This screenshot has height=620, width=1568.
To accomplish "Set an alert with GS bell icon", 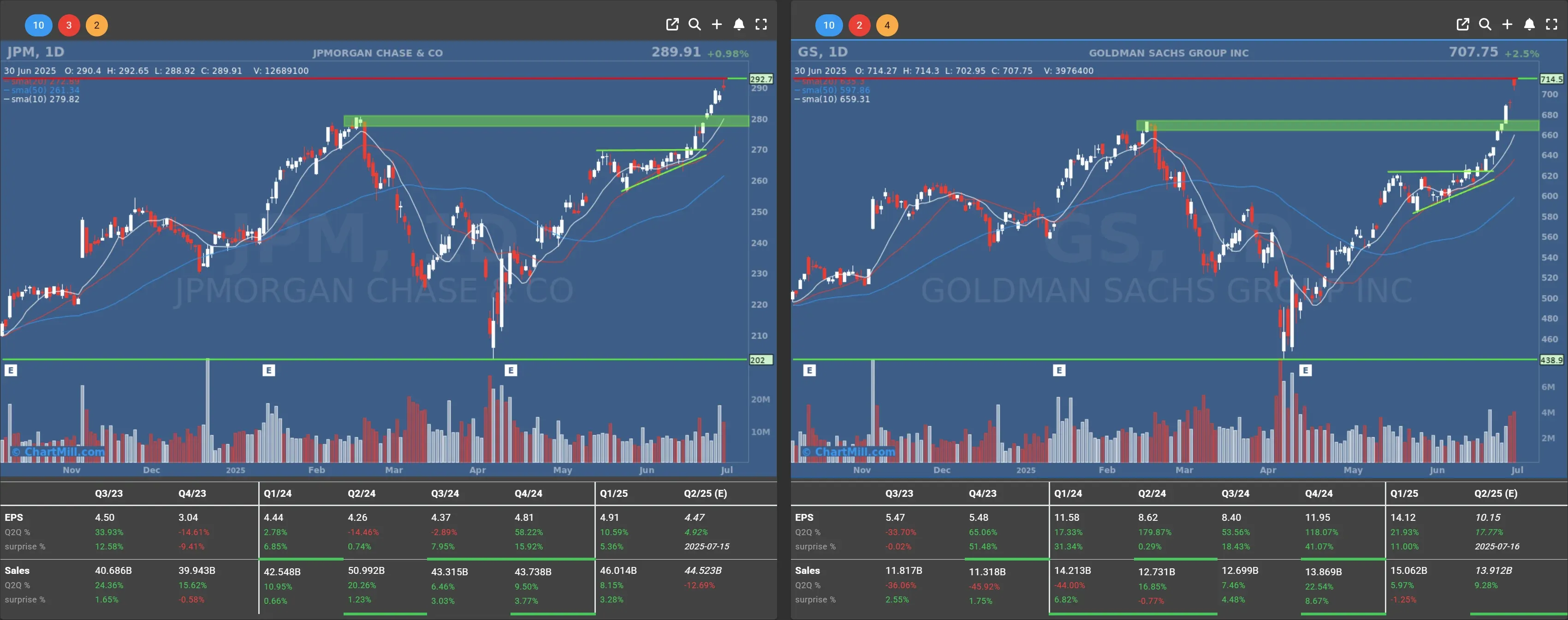I will [x=1529, y=24].
